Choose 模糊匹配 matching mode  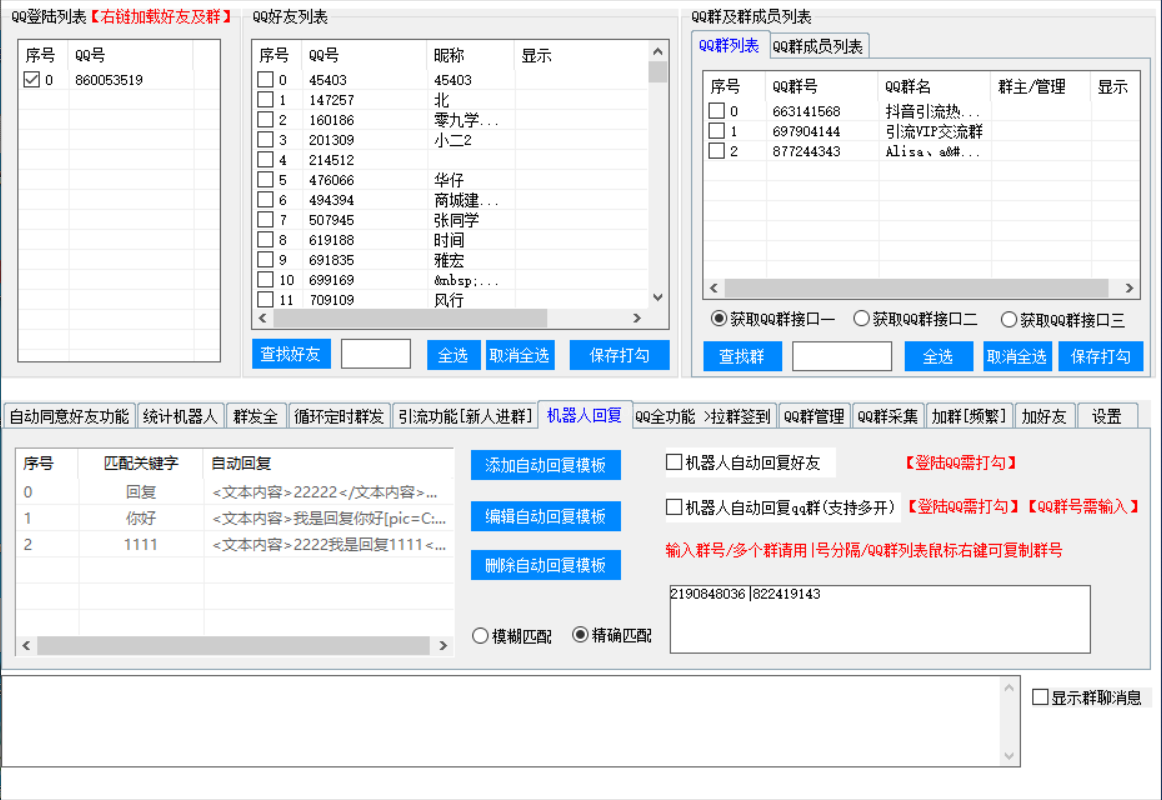tap(480, 635)
